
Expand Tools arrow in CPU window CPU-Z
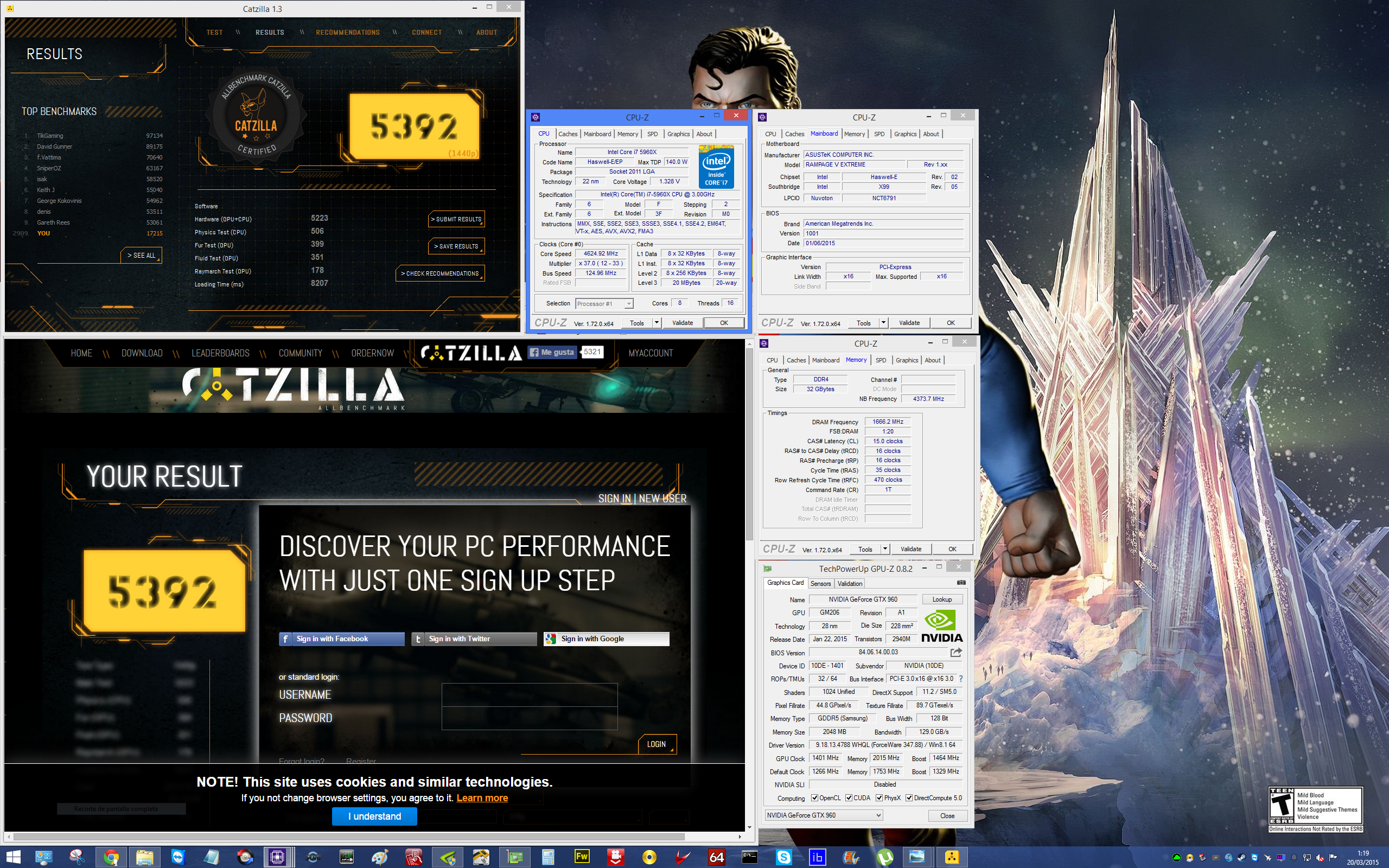(x=657, y=323)
